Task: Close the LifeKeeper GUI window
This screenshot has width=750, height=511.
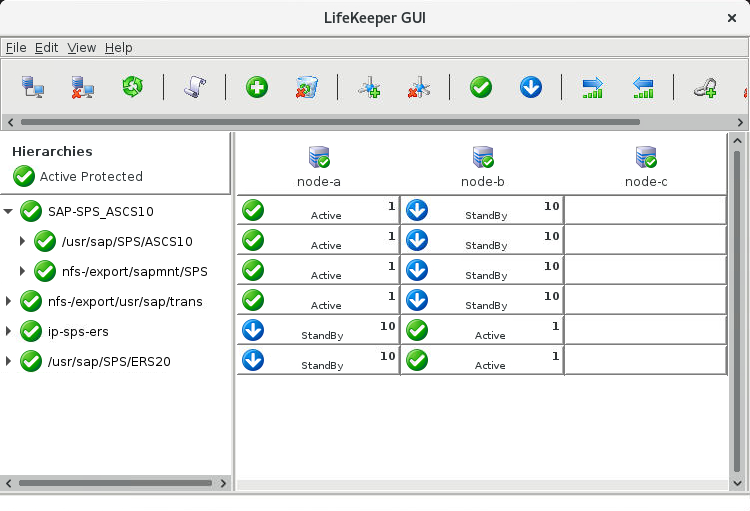Action: pos(732,18)
